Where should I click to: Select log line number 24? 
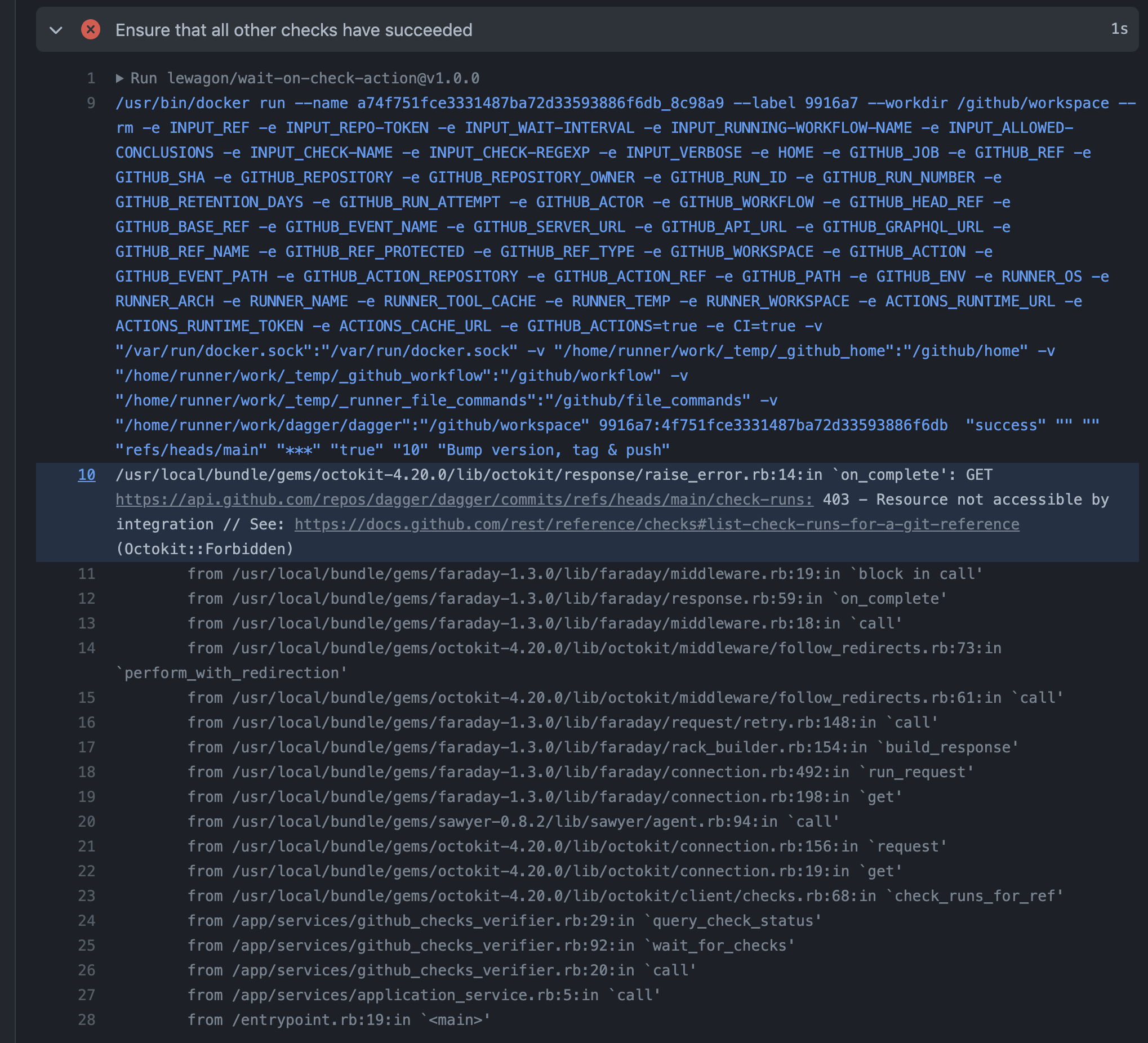[x=87, y=921]
